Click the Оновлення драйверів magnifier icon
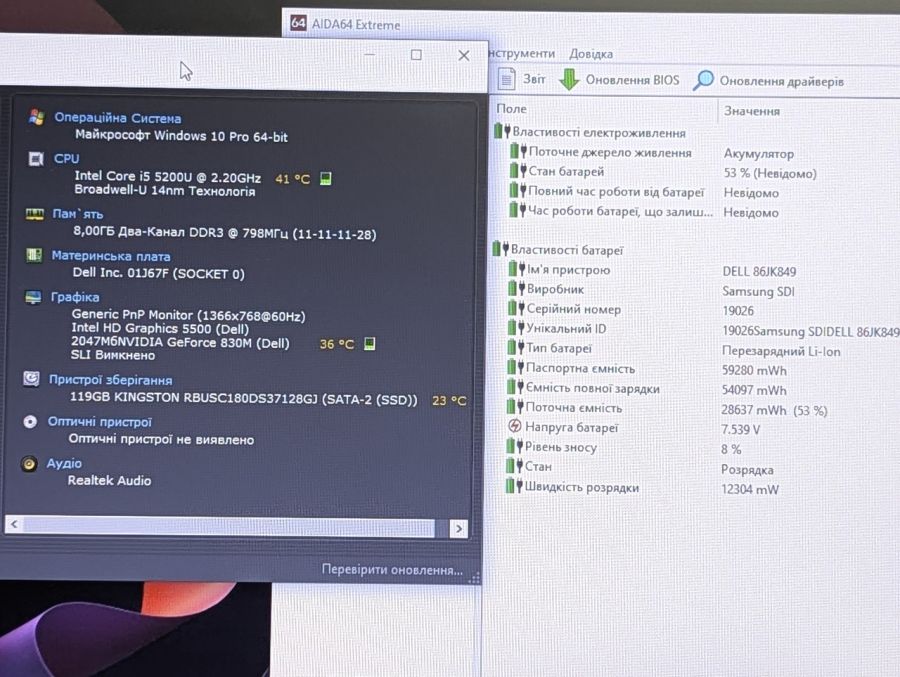Screen dimensions: 900x677 (x=703, y=80)
